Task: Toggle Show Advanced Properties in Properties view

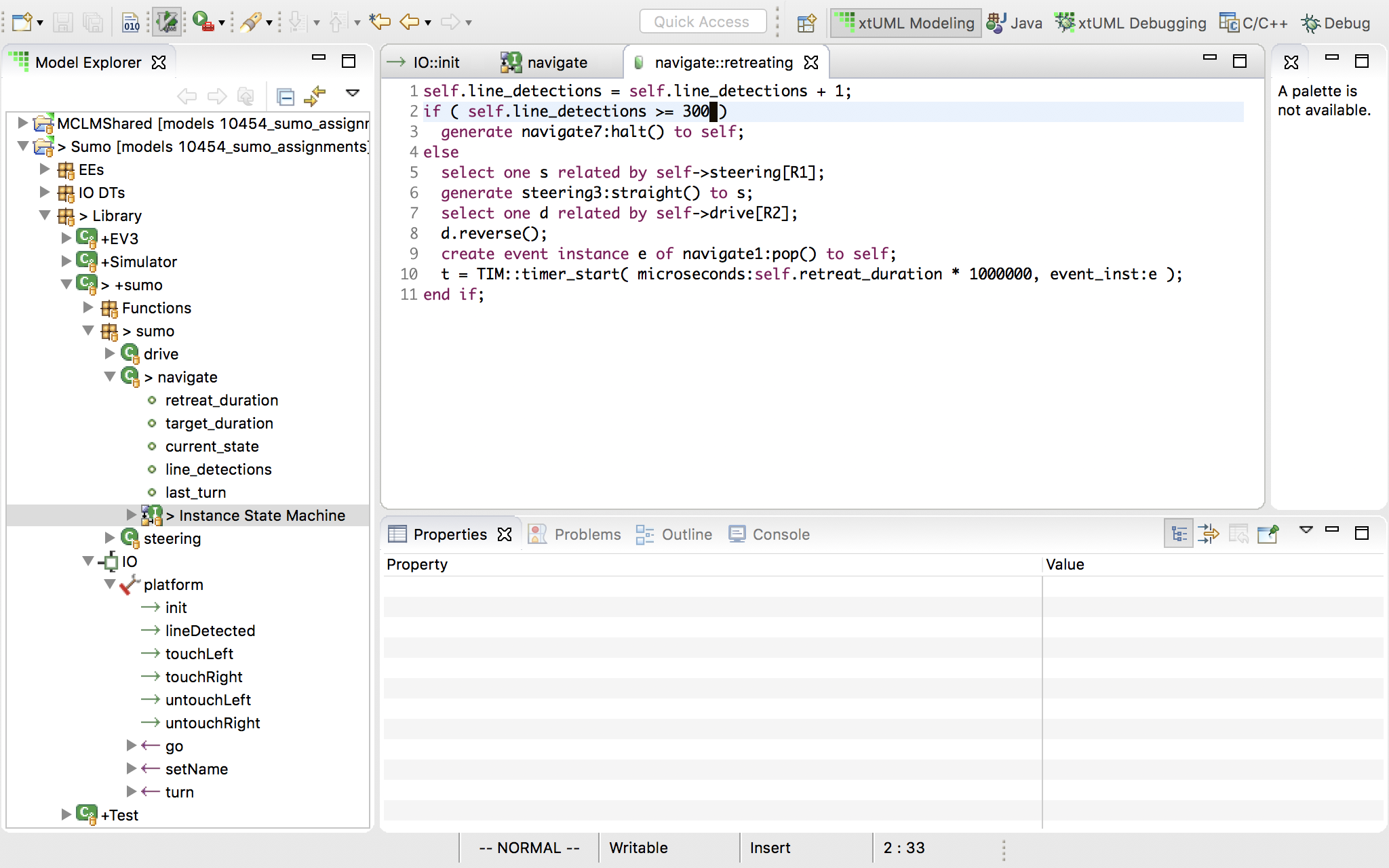Action: pos(1209,534)
